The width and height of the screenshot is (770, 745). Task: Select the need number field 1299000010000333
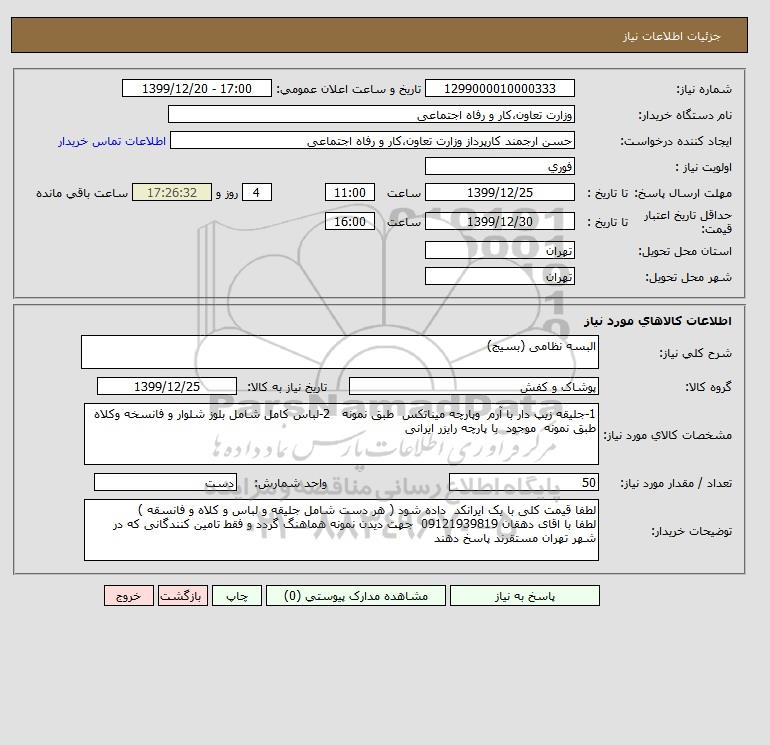[x=499, y=88]
